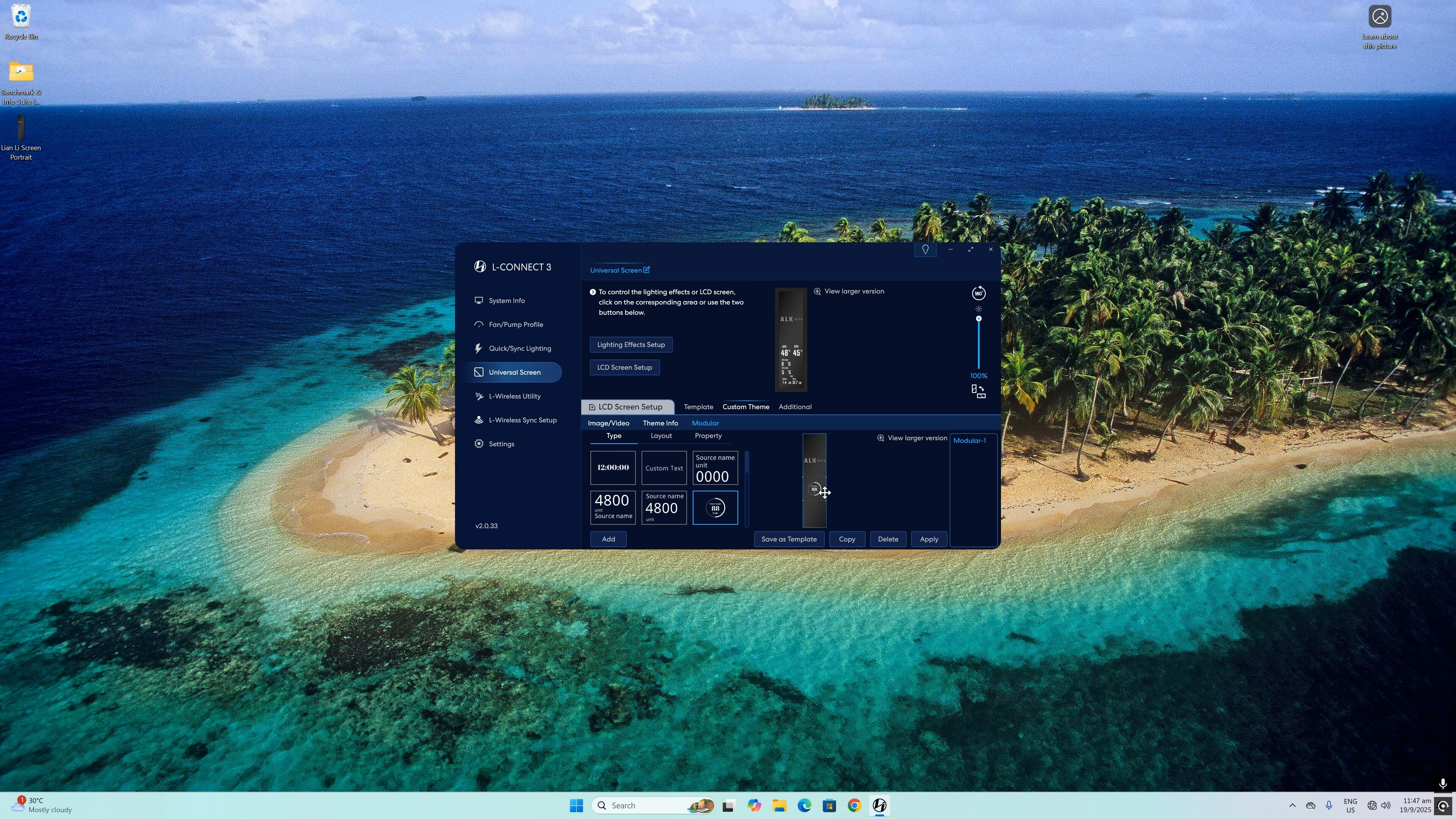Click the Copy button

[x=847, y=539]
